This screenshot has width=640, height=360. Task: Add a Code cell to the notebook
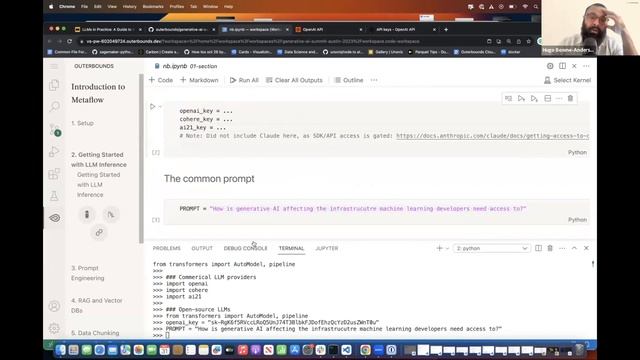tap(161, 80)
